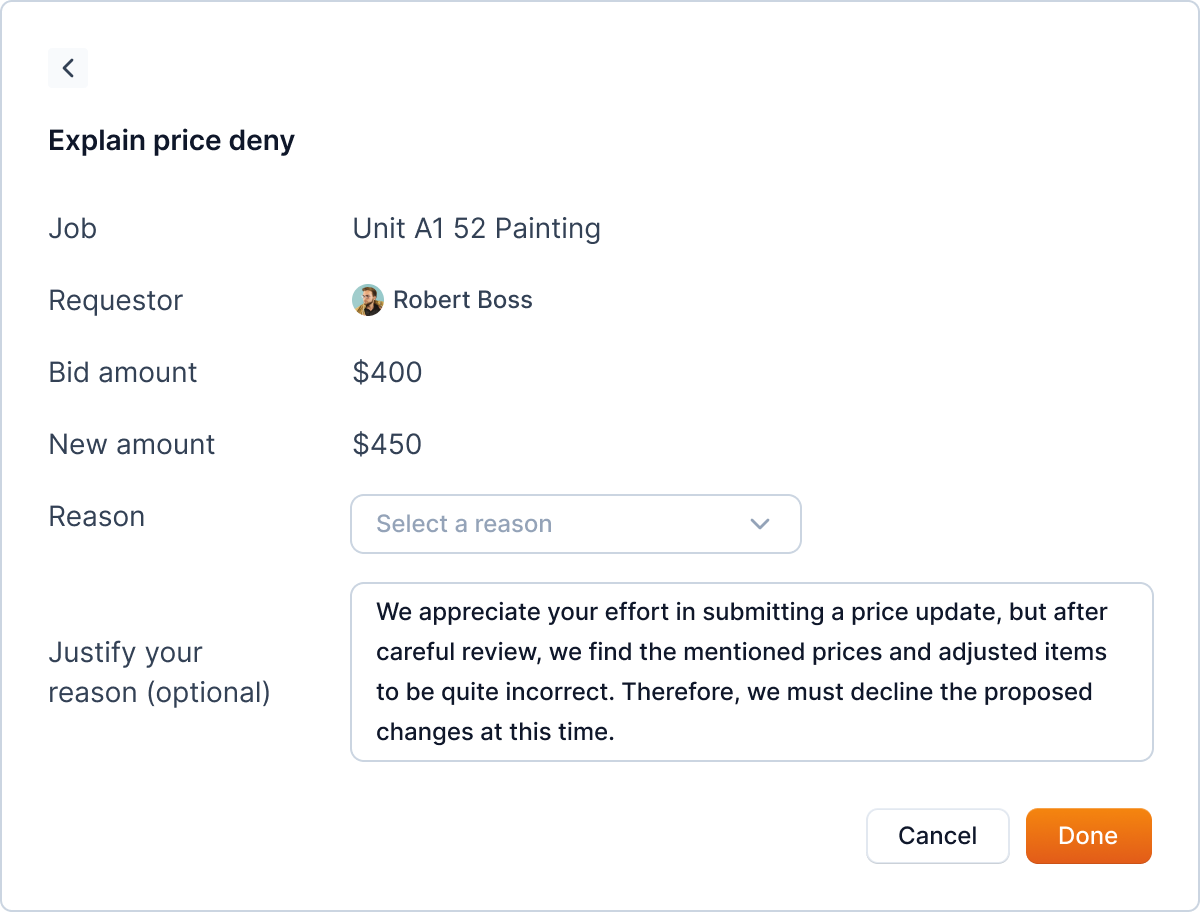Focus the justification text area
1200x912 pixels.
[750, 672]
